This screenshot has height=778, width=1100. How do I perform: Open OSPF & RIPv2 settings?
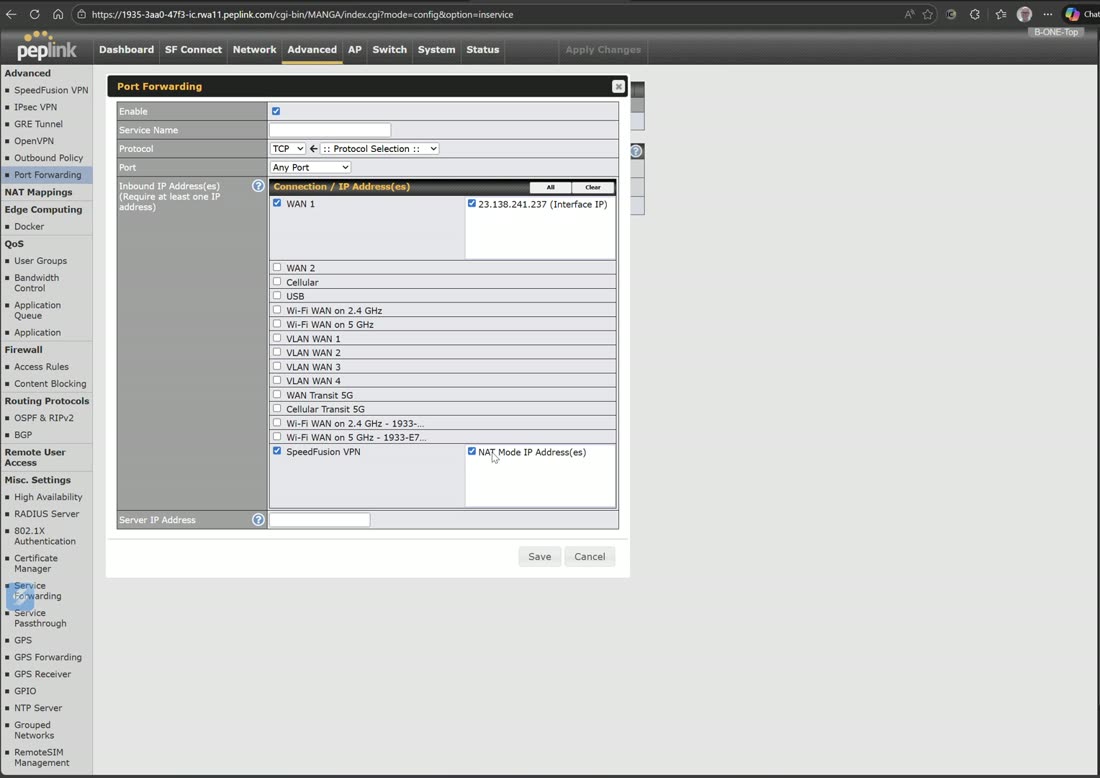pos(43,418)
